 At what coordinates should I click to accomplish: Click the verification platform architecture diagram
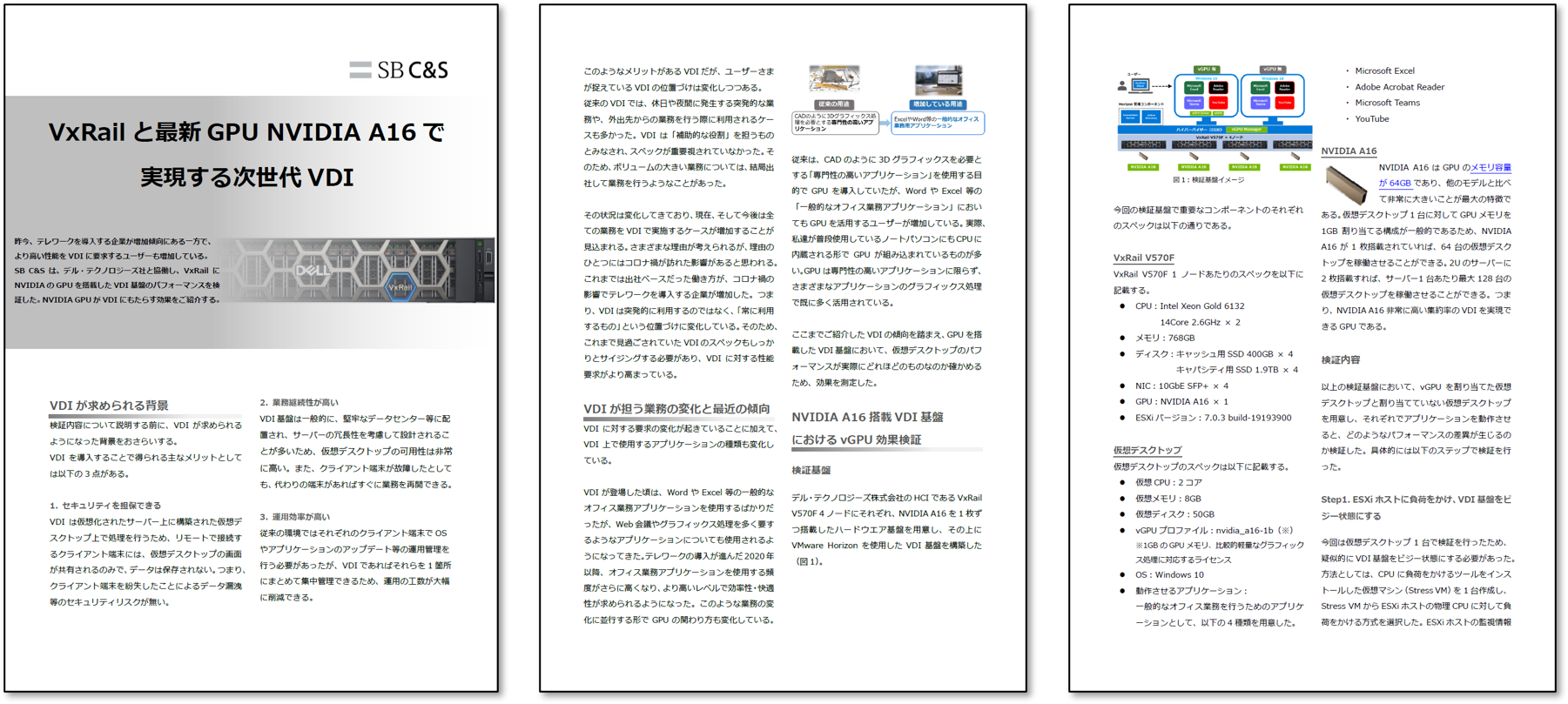point(1215,118)
